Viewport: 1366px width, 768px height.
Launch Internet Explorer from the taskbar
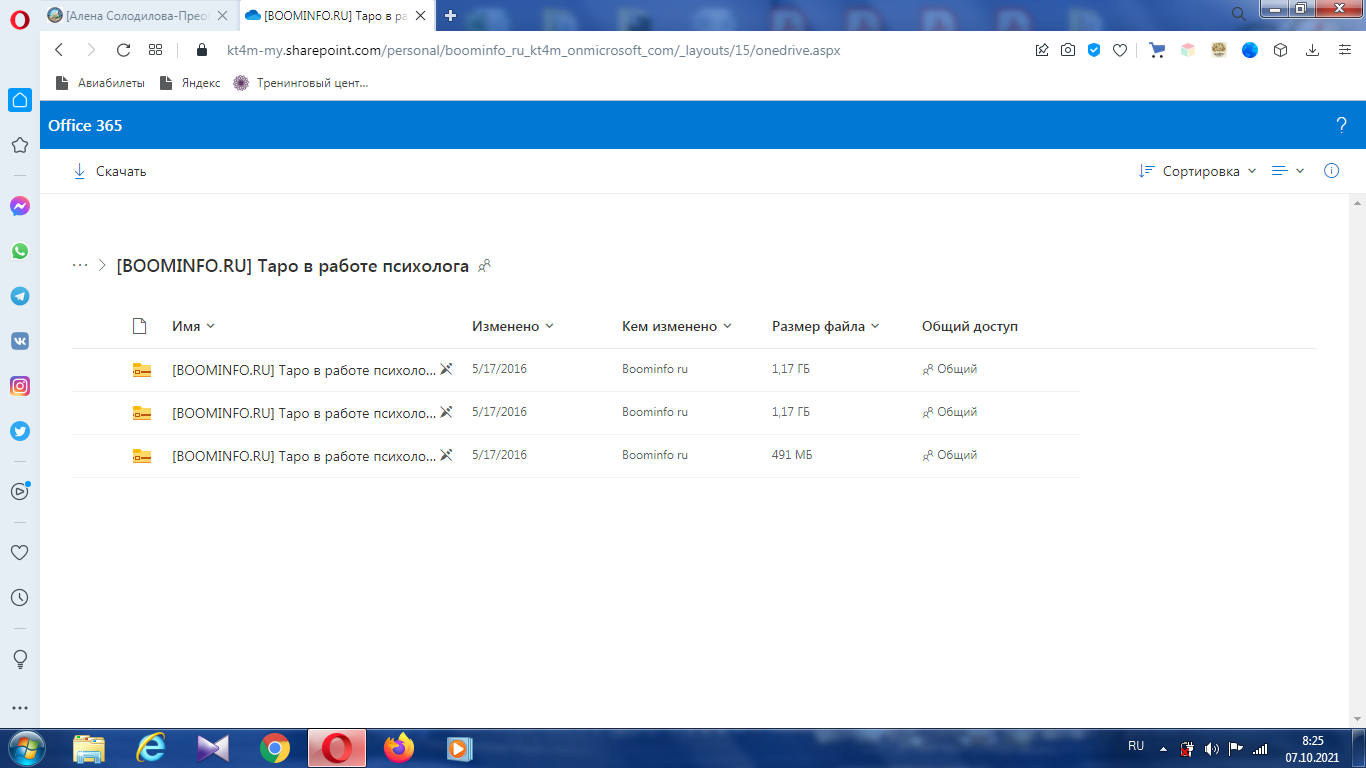pos(151,748)
